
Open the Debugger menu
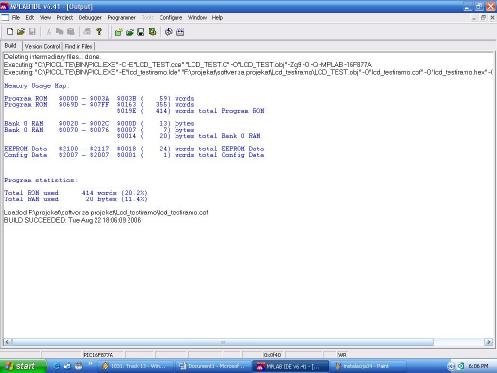click(90, 17)
